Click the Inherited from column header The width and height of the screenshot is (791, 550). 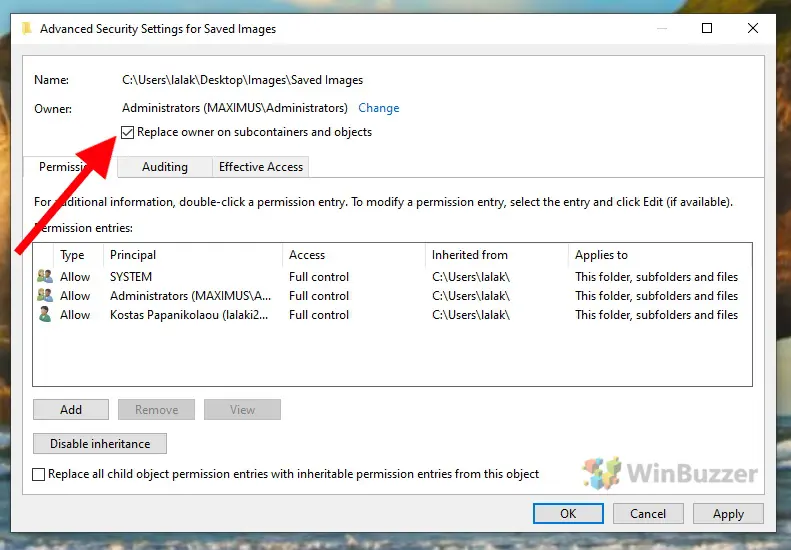point(497,255)
